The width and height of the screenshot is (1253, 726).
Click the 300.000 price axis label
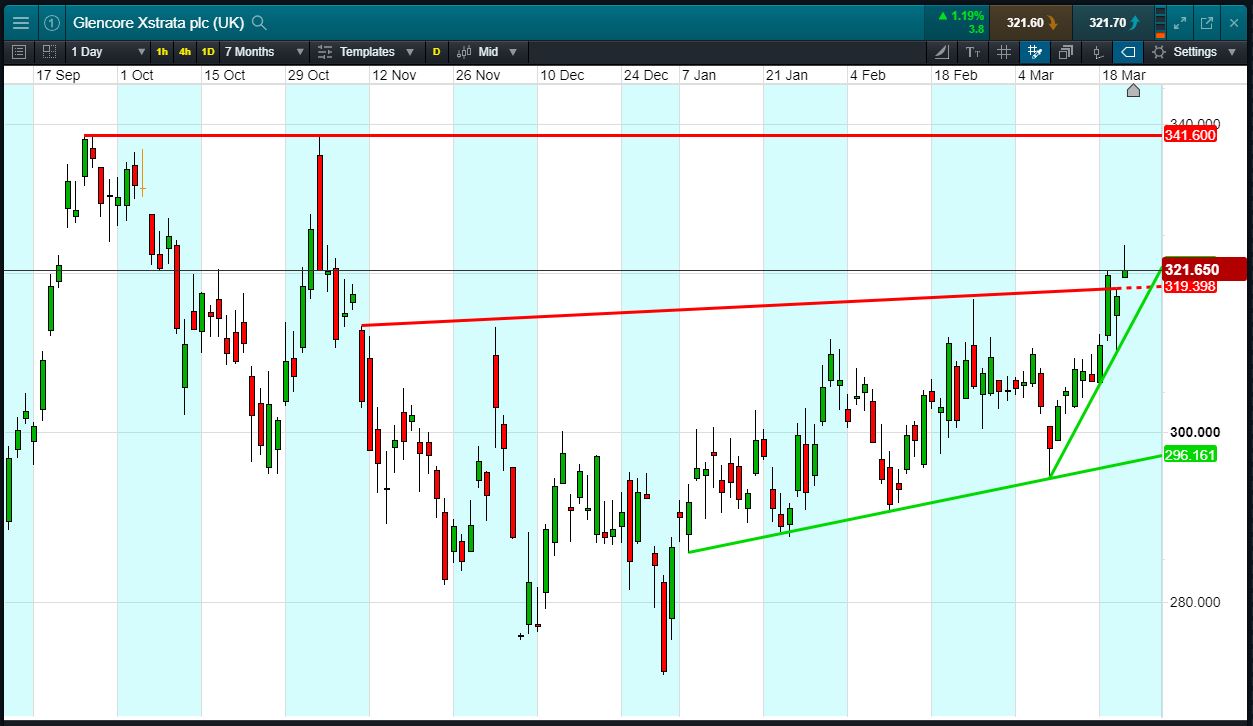1194,432
